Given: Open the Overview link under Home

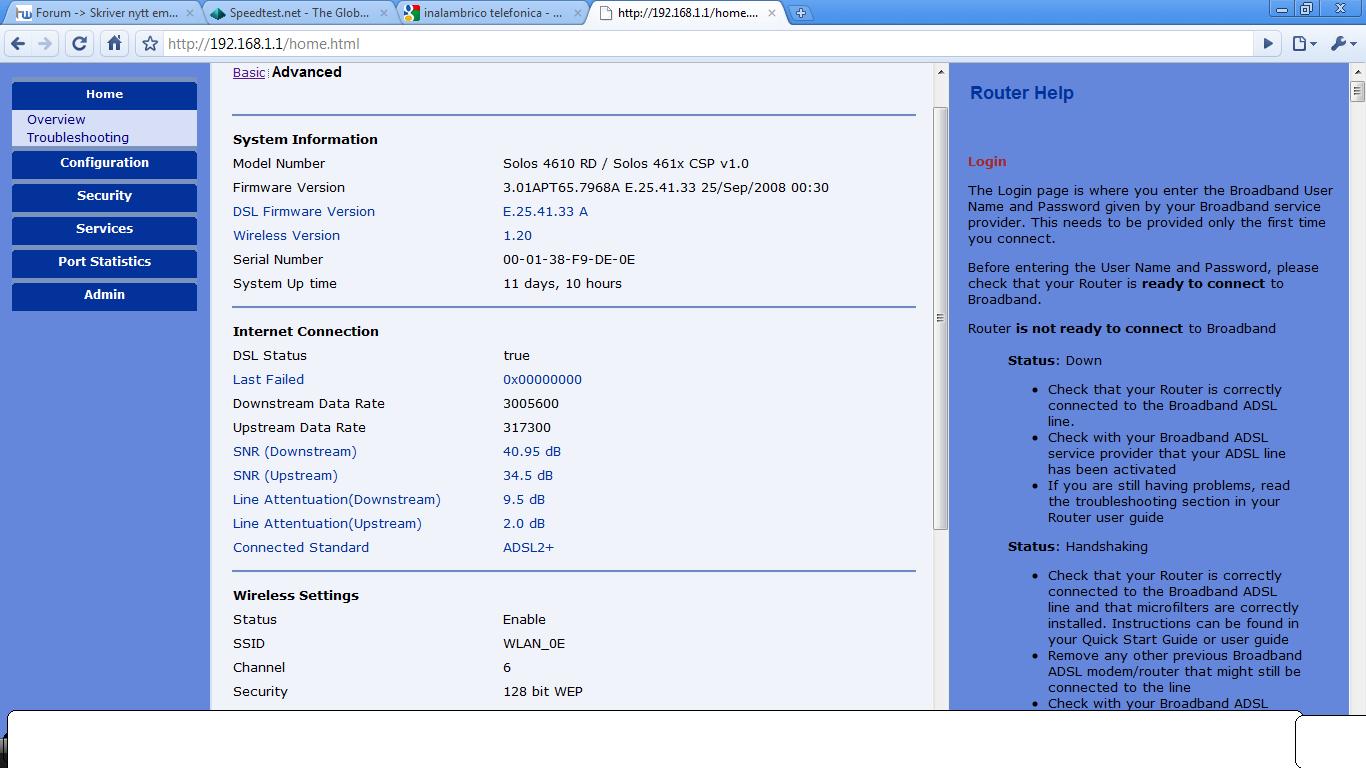Looking at the screenshot, I should 56,119.
